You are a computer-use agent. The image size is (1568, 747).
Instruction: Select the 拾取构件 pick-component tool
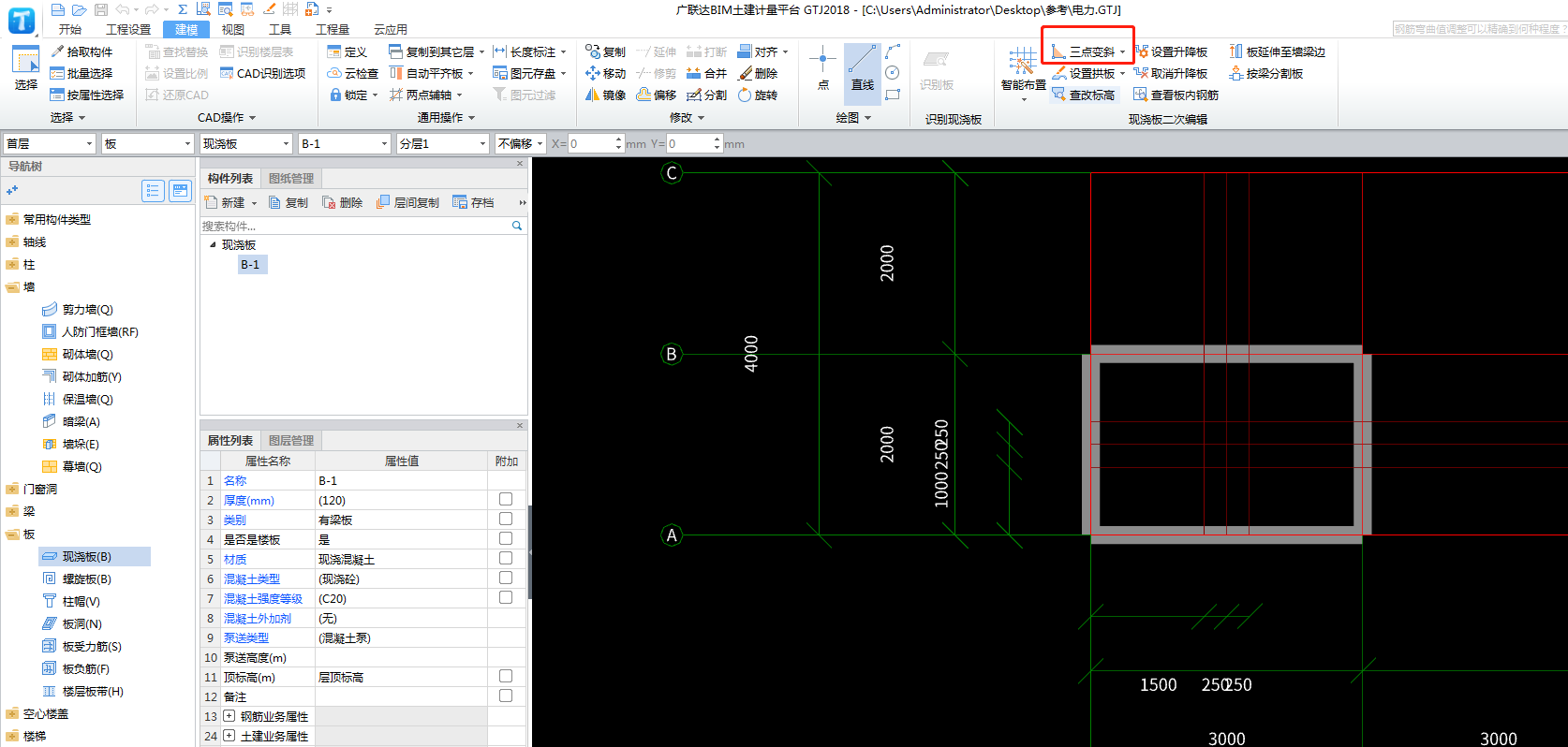coord(81,51)
